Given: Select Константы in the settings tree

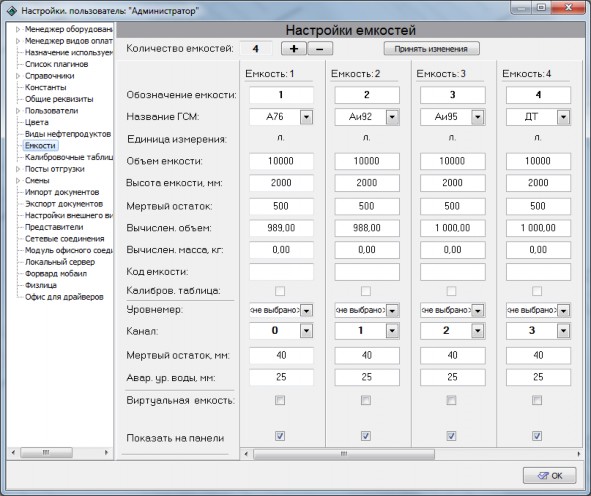Looking at the screenshot, I should point(46,87).
